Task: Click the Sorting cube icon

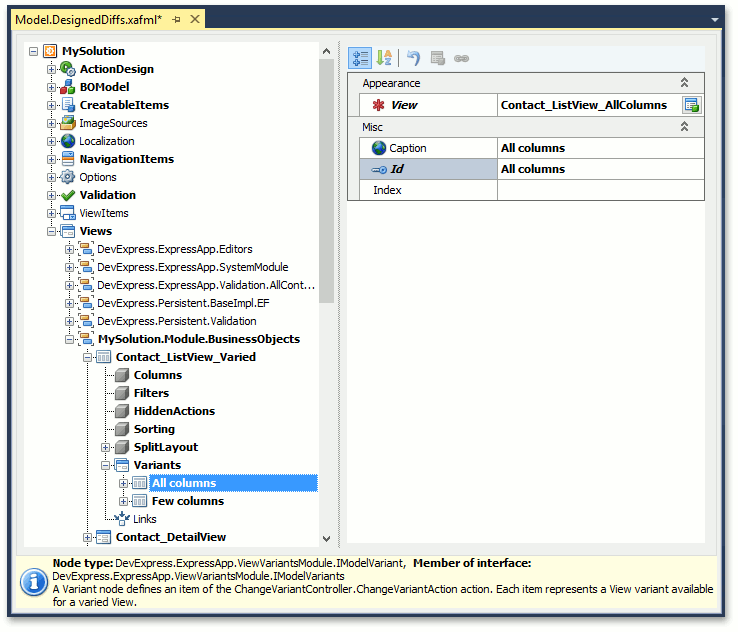Action: pos(122,429)
